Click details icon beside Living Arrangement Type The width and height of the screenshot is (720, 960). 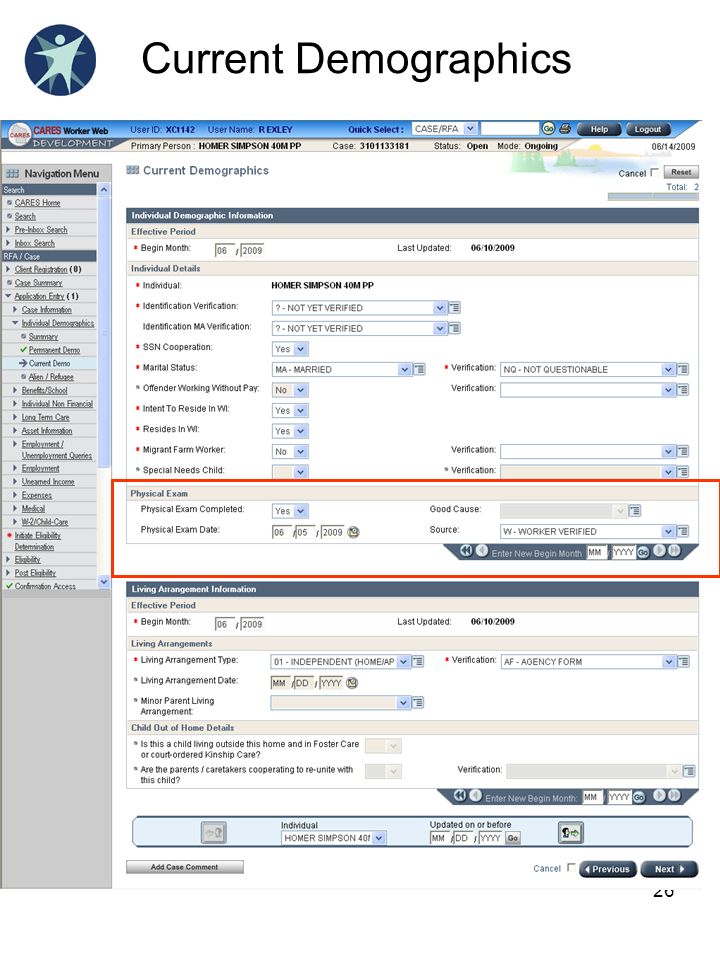coord(418,661)
